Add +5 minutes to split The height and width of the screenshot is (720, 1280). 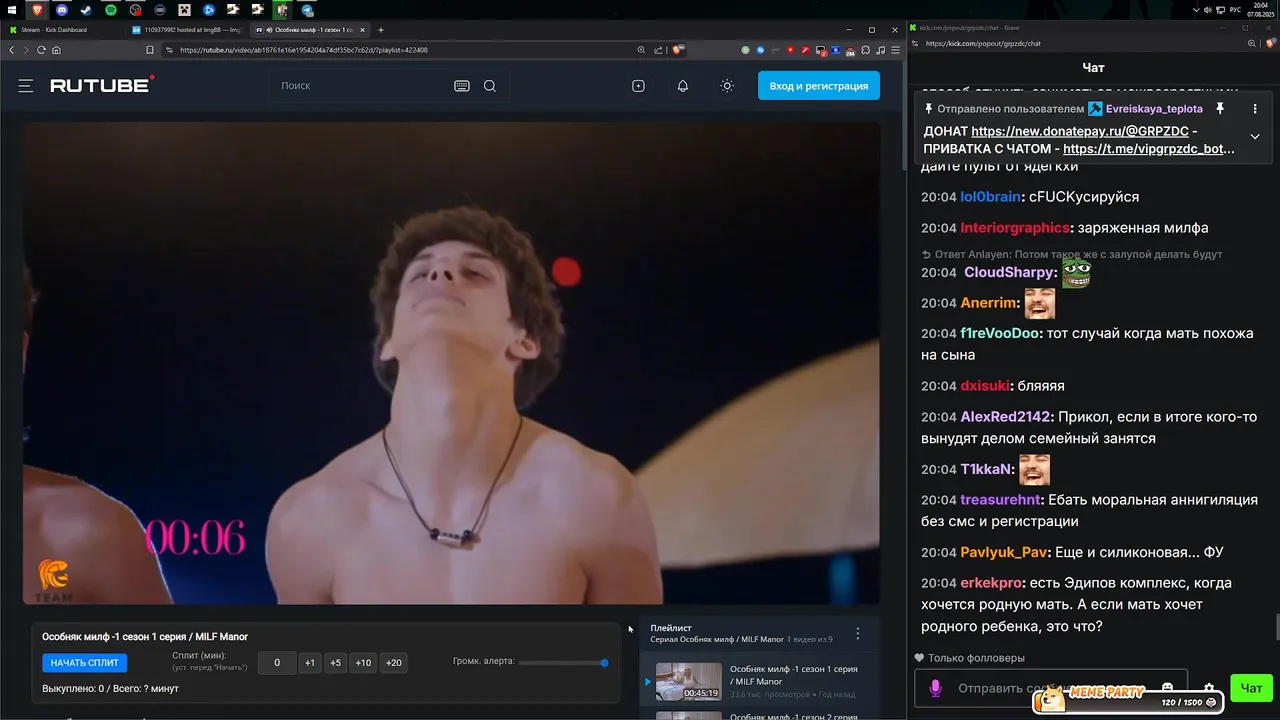[335, 663]
